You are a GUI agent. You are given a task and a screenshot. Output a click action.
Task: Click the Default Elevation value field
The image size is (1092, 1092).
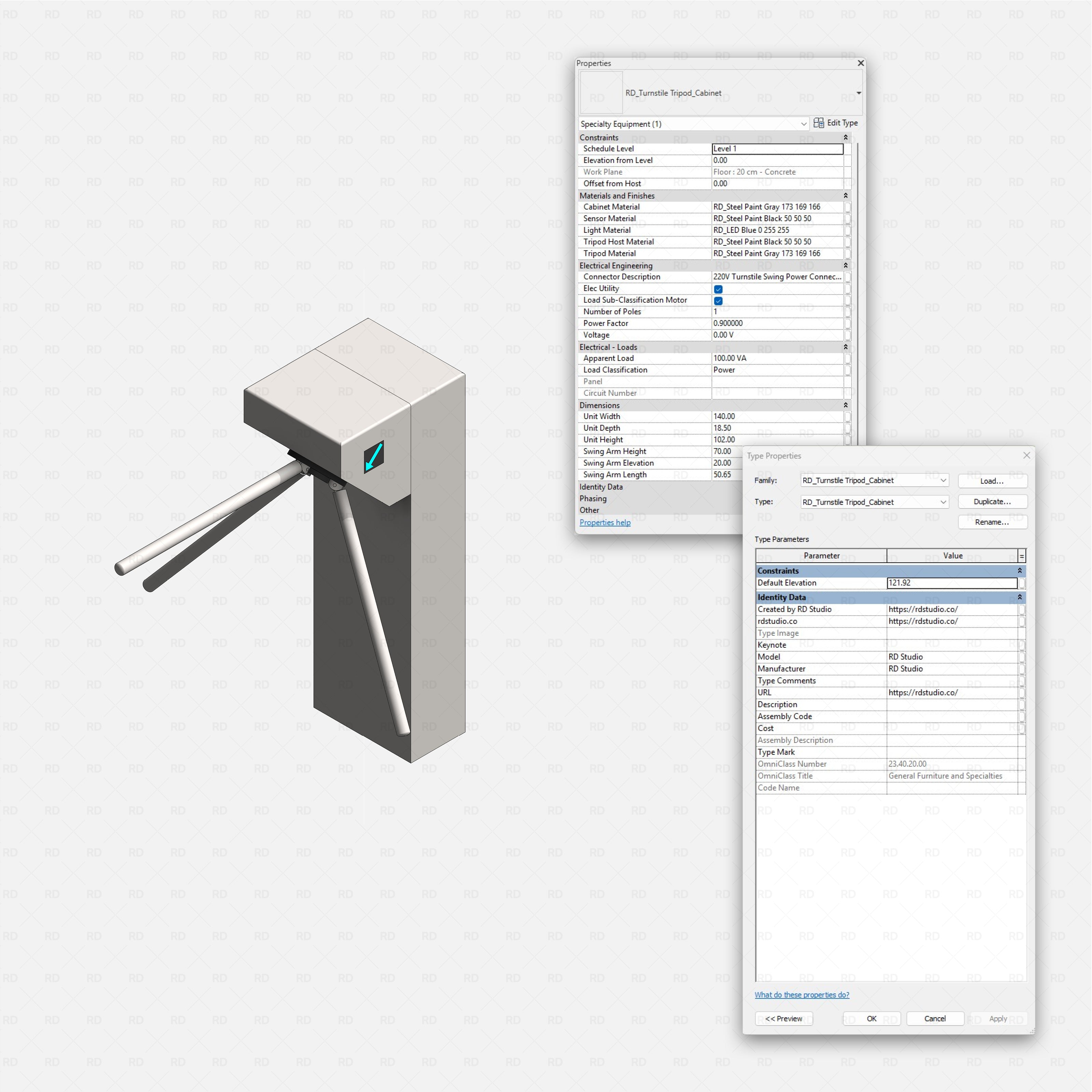pos(952,583)
